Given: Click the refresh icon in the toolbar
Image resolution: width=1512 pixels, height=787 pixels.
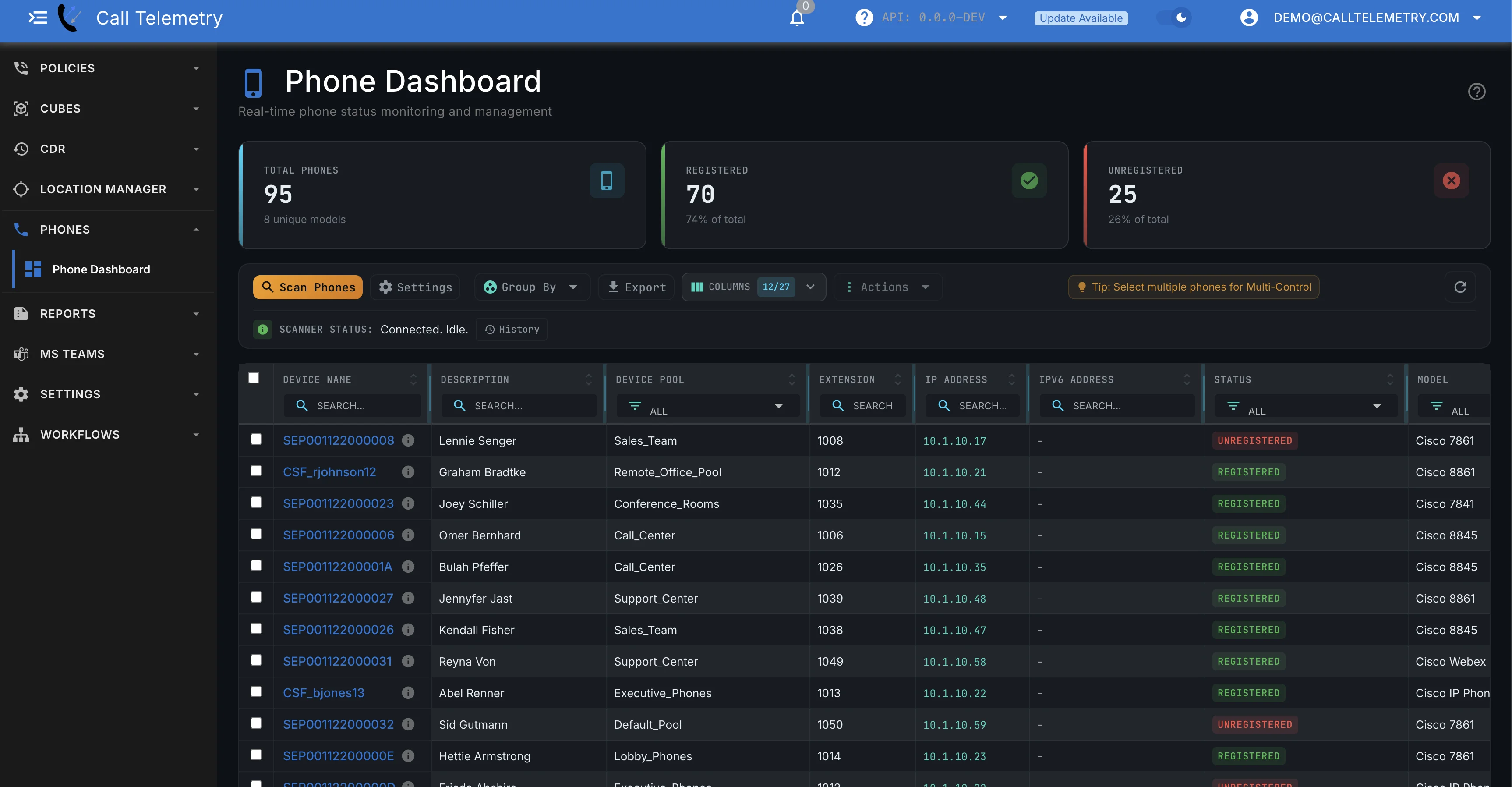Looking at the screenshot, I should [x=1460, y=287].
